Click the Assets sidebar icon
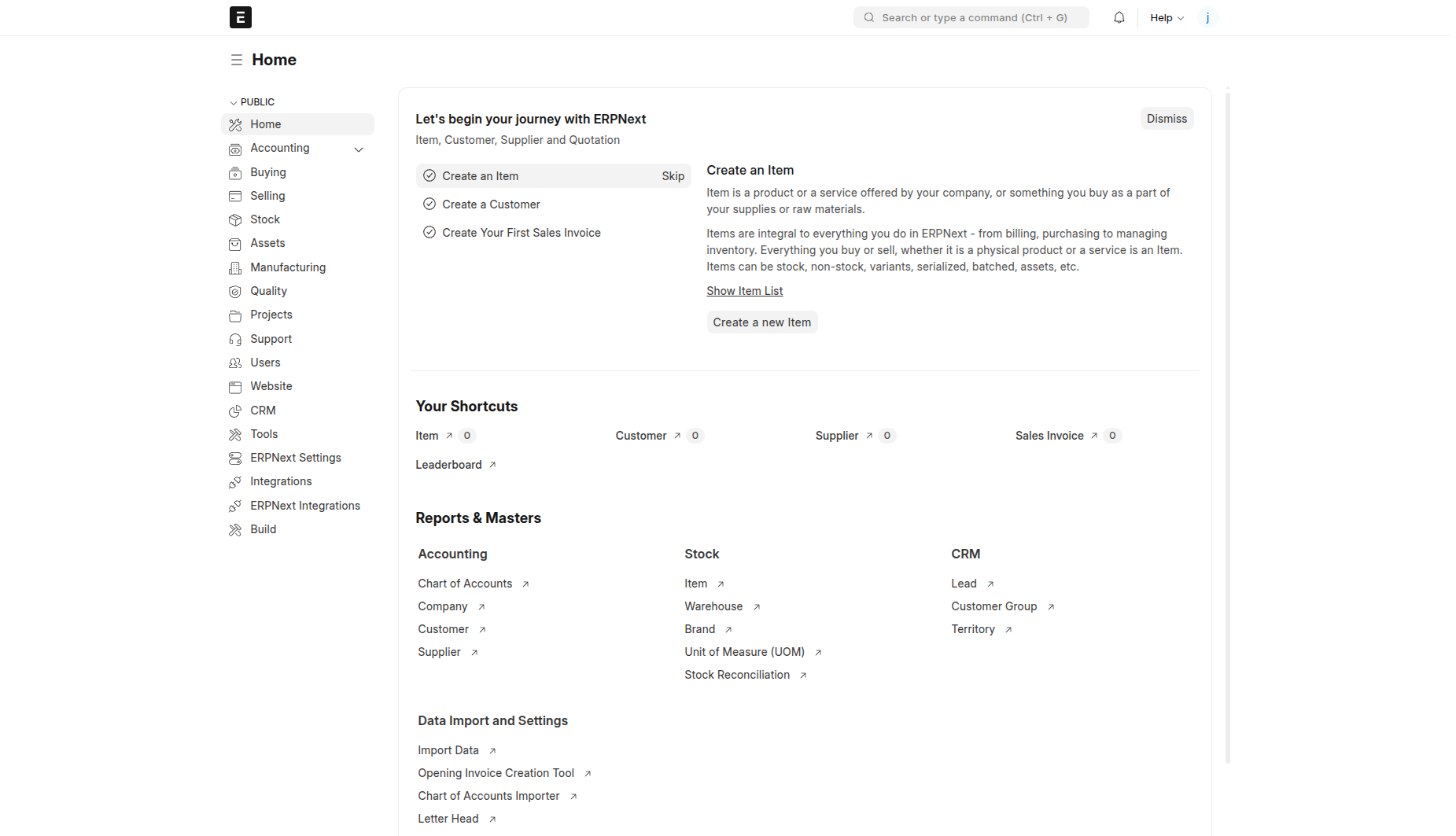1456x836 pixels. (x=235, y=244)
